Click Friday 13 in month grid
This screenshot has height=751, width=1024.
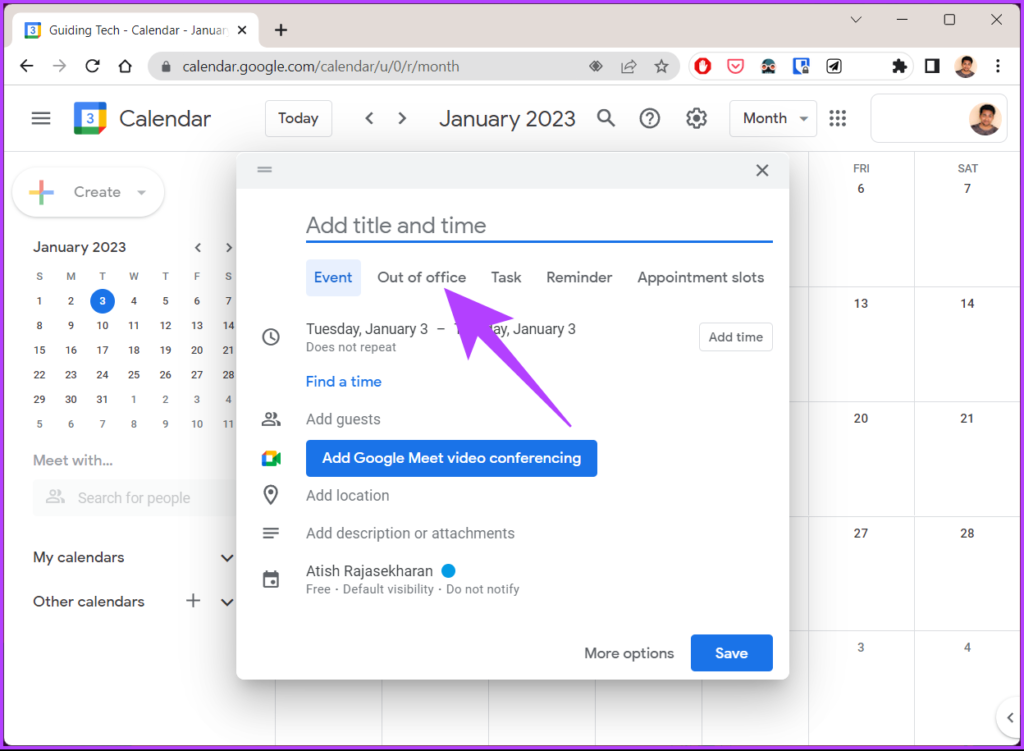coord(861,304)
